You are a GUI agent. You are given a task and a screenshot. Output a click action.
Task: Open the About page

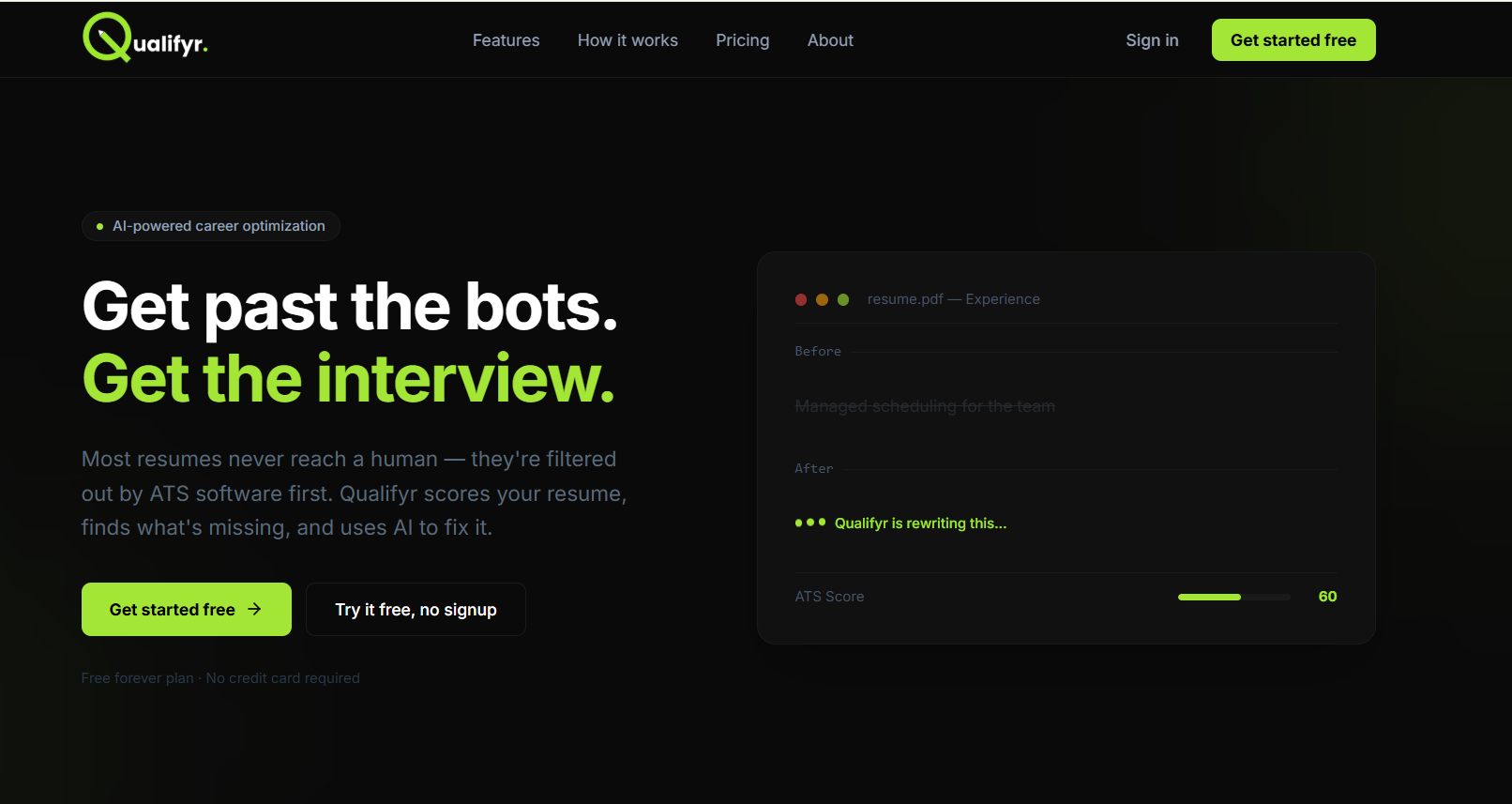[830, 40]
